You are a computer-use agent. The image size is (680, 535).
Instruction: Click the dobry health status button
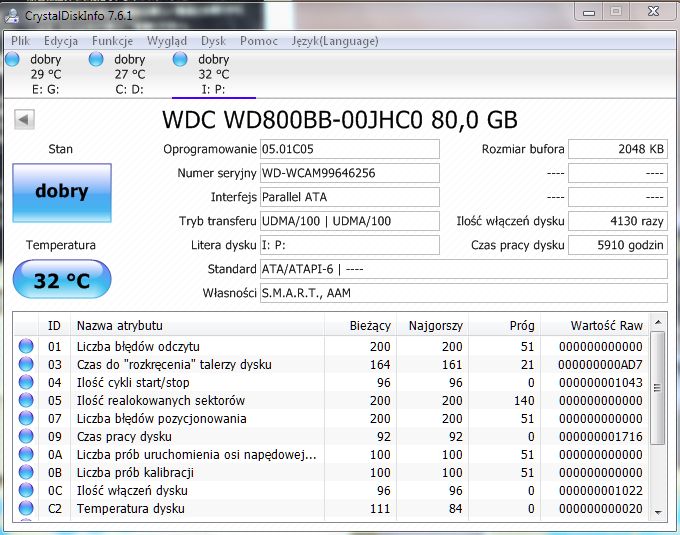point(62,193)
